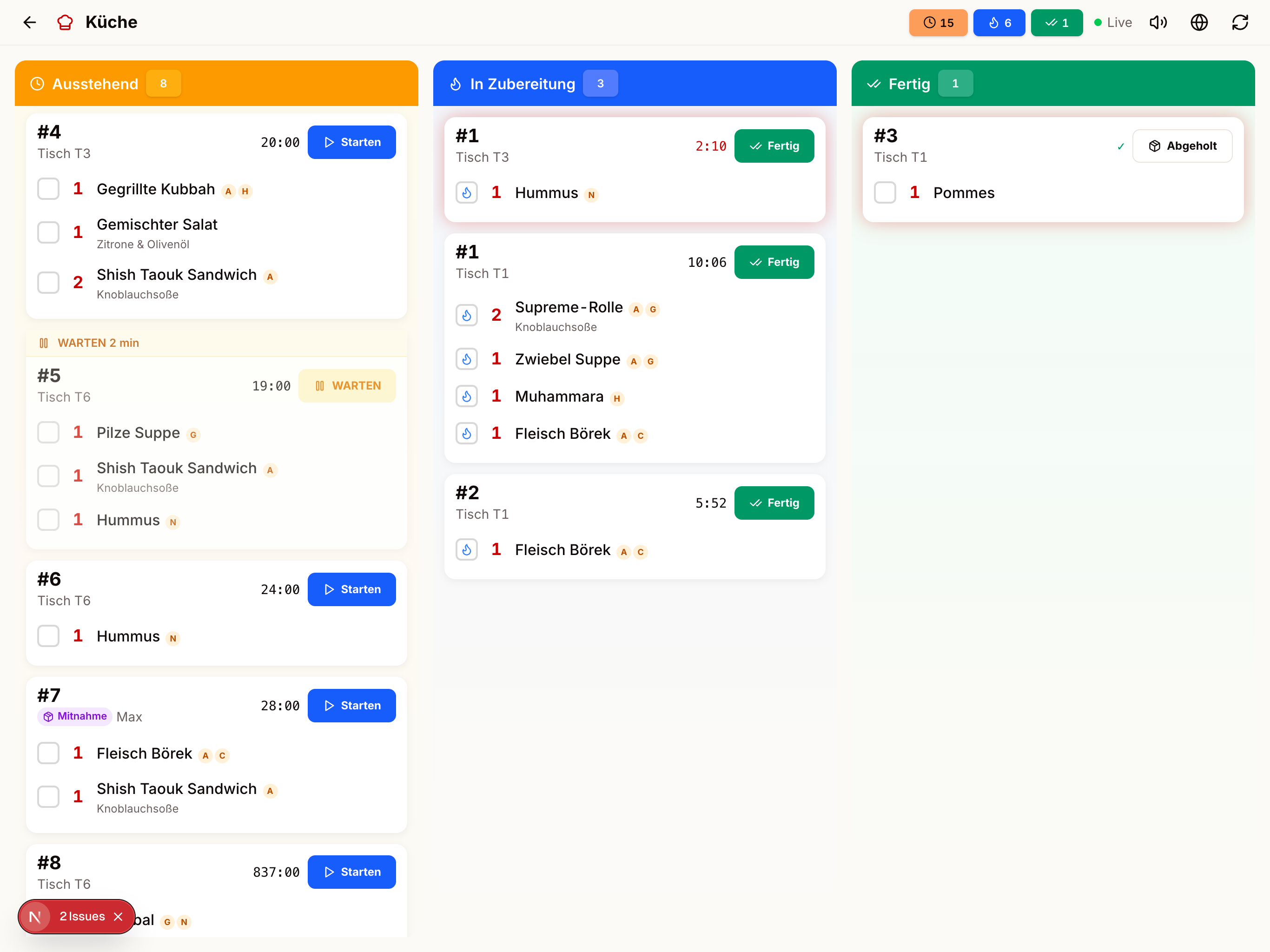This screenshot has width=1270, height=952.
Task: Click the WARTEN 2 min banner
Action: pyautogui.click(x=217, y=343)
